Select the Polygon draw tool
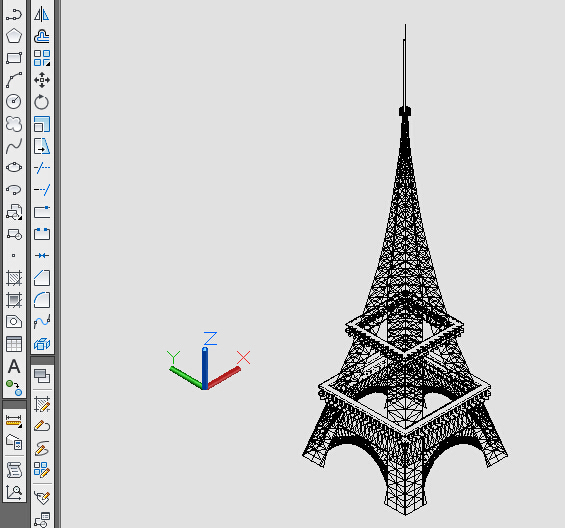This screenshot has width=565, height=528. [x=14, y=36]
